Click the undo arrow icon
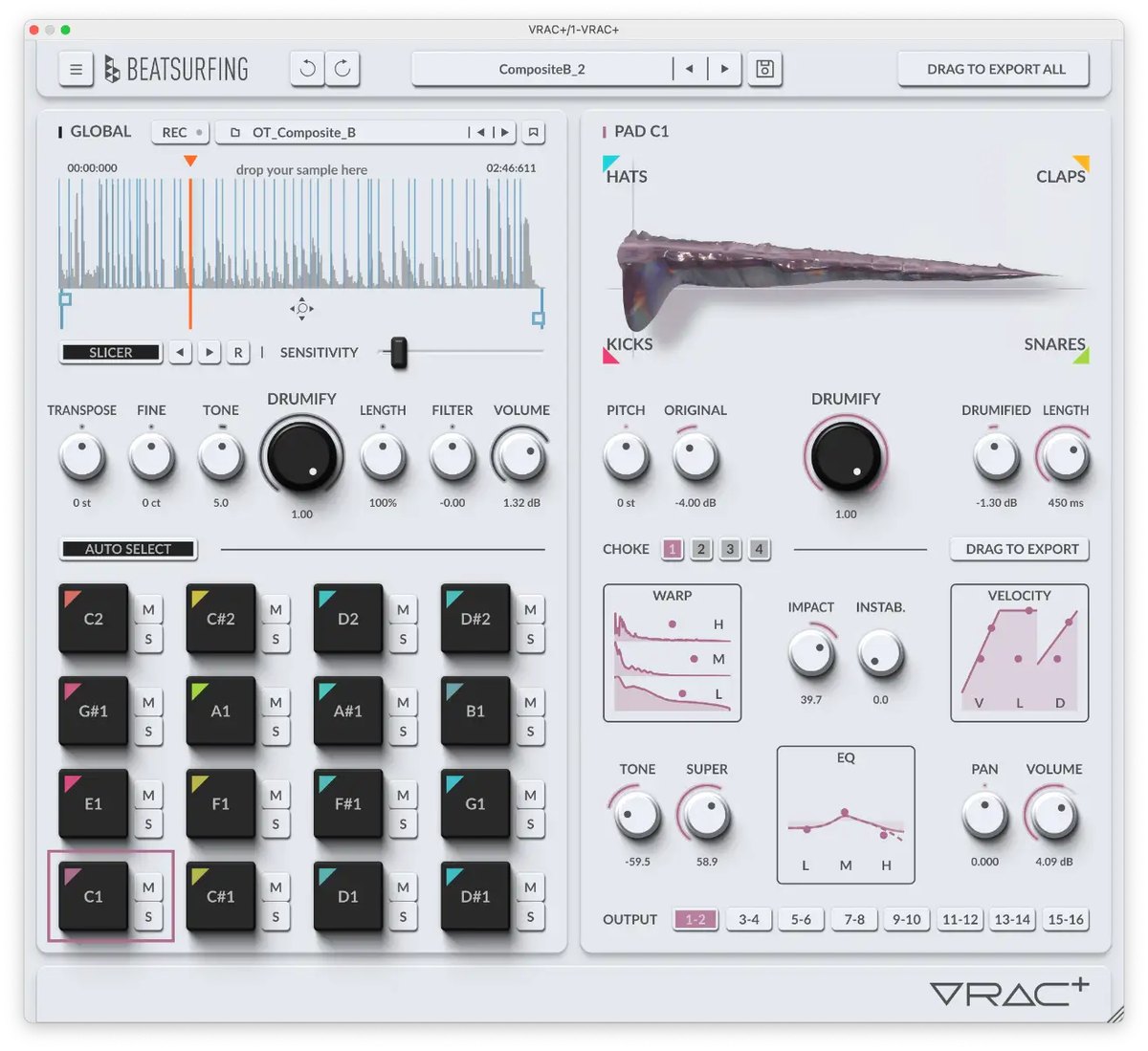Image resolution: width=1148 pixels, height=1051 pixels. pyautogui.click(x=307, y=68)
